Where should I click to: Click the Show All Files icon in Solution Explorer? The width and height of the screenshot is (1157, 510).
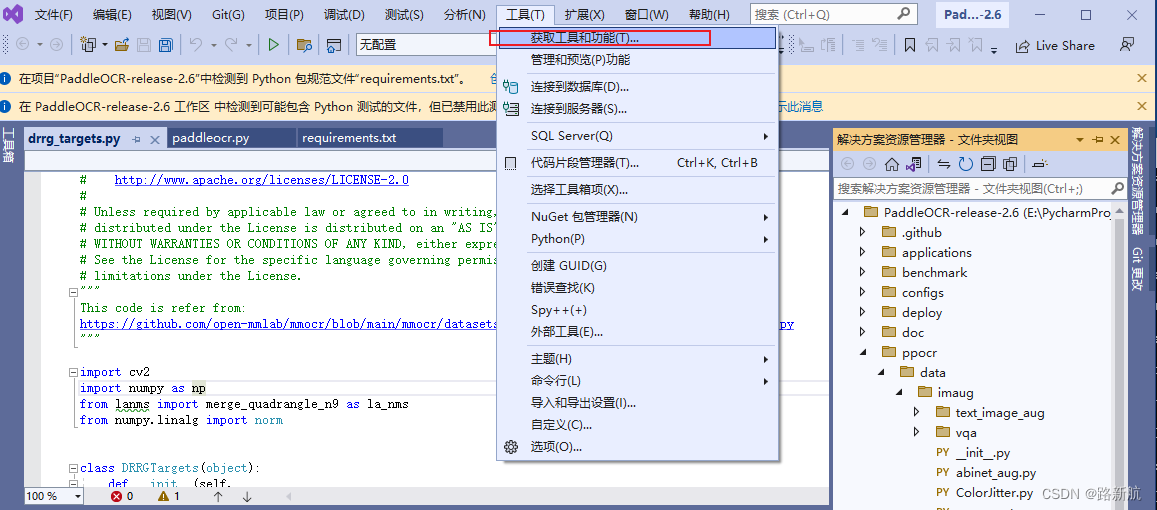(1010, 164)
